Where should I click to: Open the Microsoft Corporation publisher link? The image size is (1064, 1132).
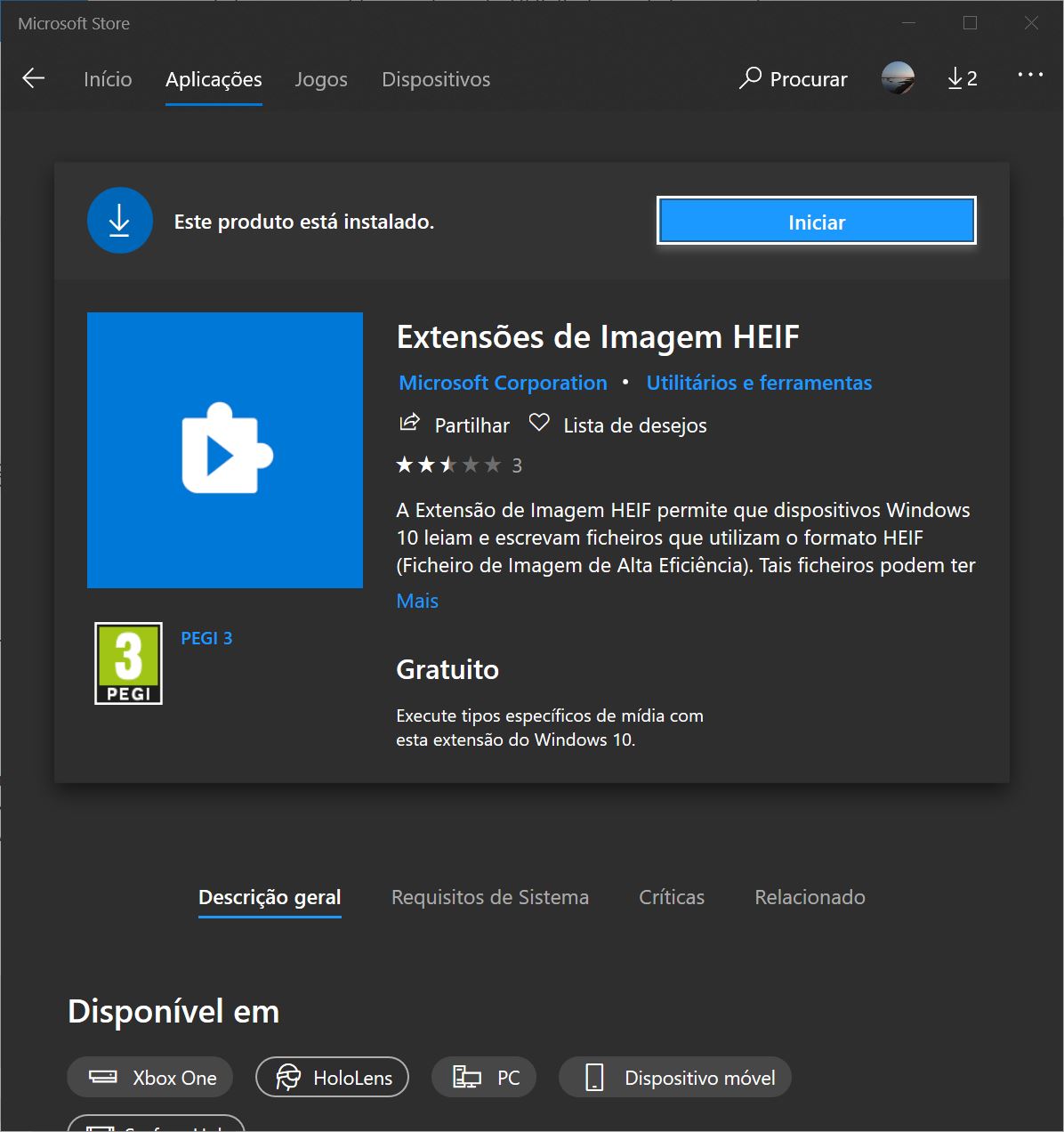503,383
